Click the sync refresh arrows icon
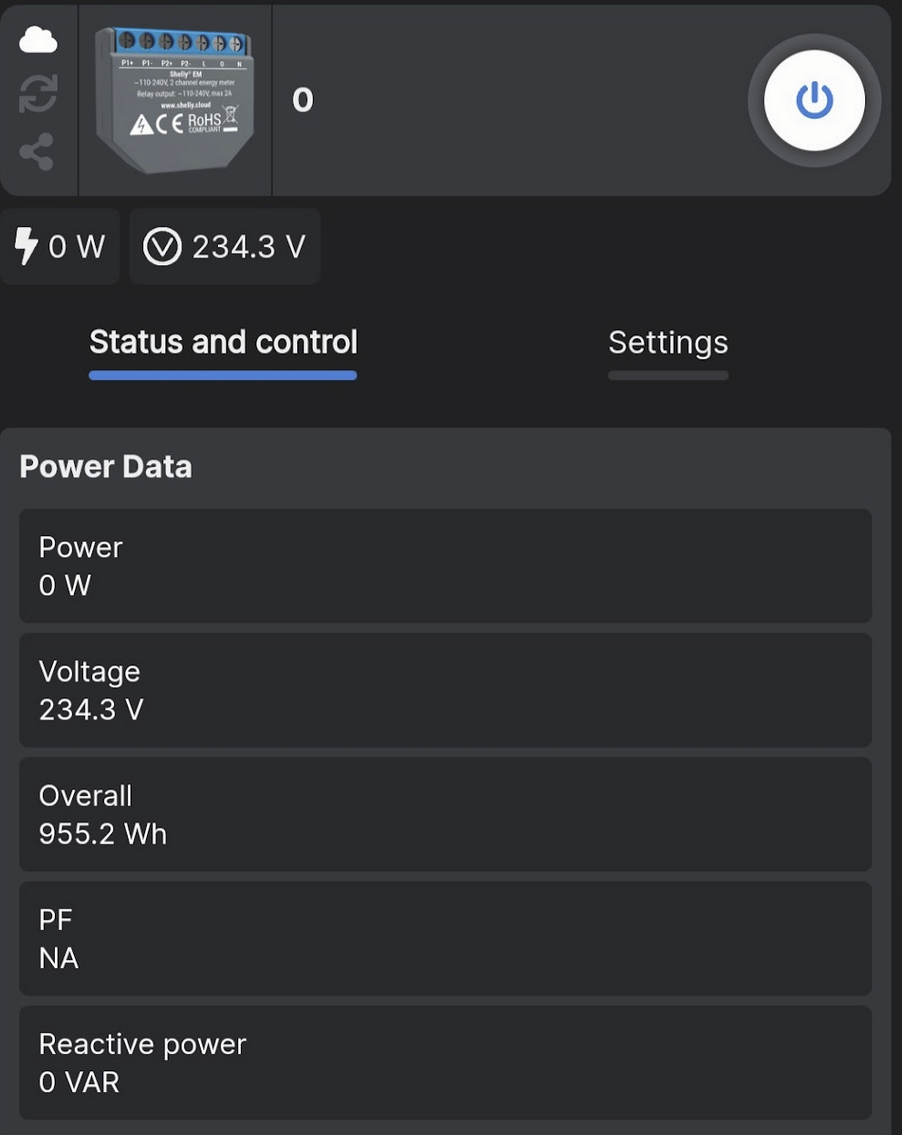This screenshot has width=902, height=1135. pyautogui.click(x=38, y=94)
